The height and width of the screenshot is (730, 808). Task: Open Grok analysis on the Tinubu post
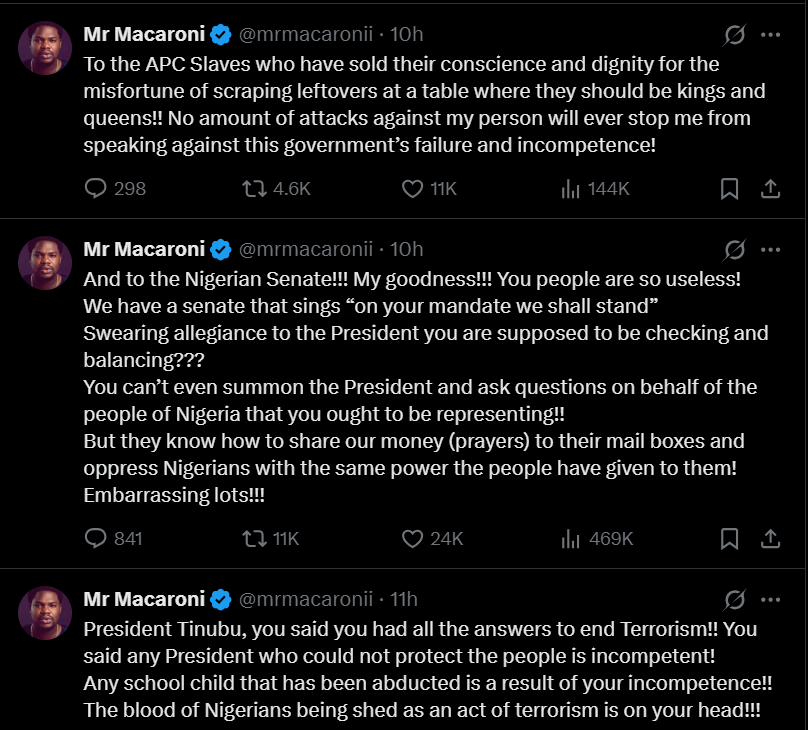pyautogui.click(x=733, y=599)
